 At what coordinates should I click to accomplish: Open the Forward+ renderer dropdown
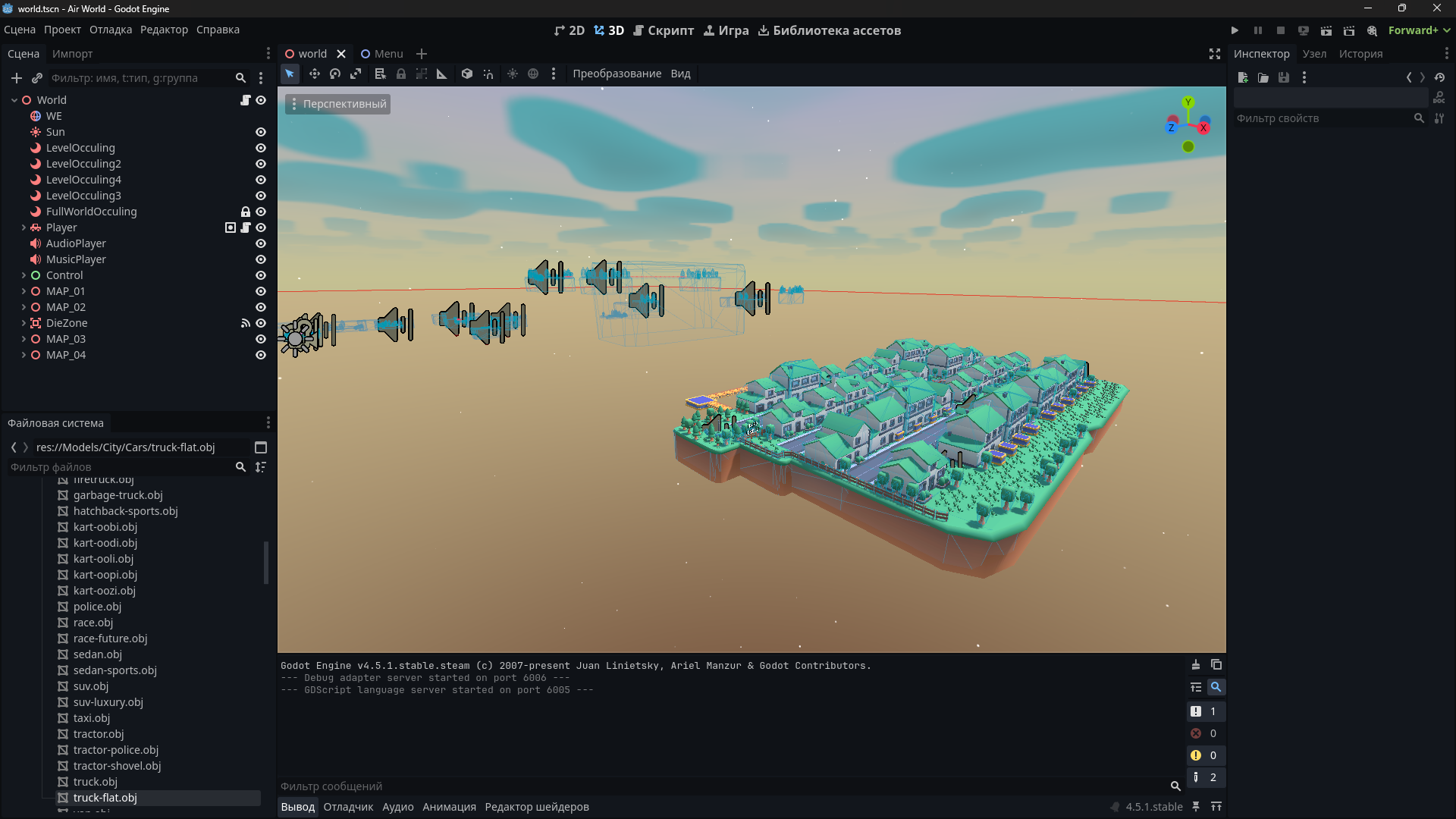pos(1419,30)
